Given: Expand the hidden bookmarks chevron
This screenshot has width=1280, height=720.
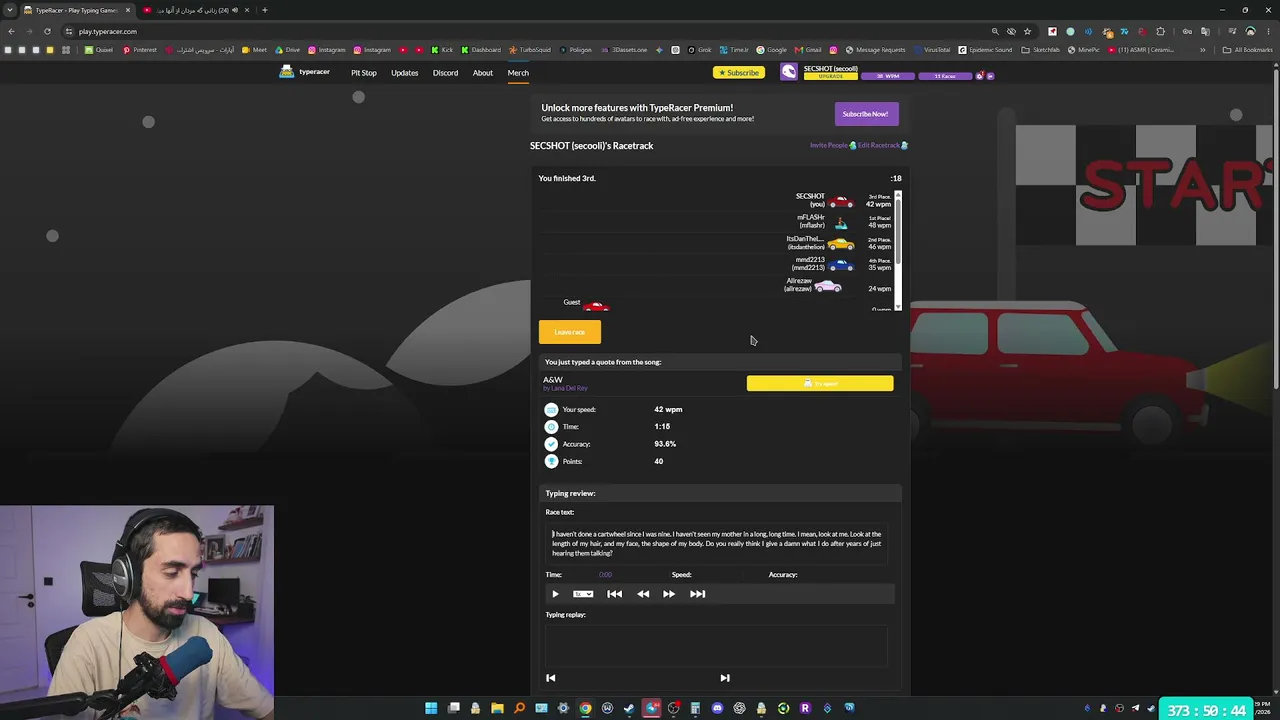Looking at the screenshot, I should 1203,50.
